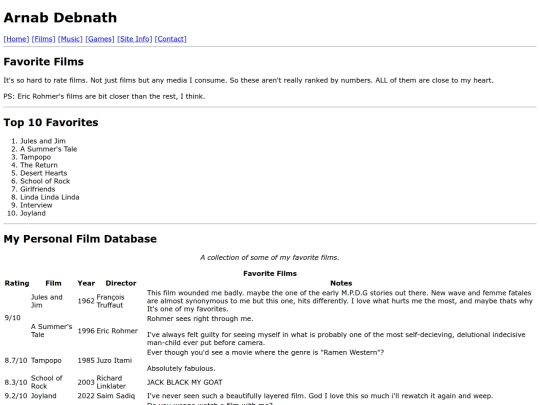Image resolution: width=540 pixels, height=405 pixels.
Task: Click 'Tampopo' in the numbered favorites list
Action: [x=35, y=157]
